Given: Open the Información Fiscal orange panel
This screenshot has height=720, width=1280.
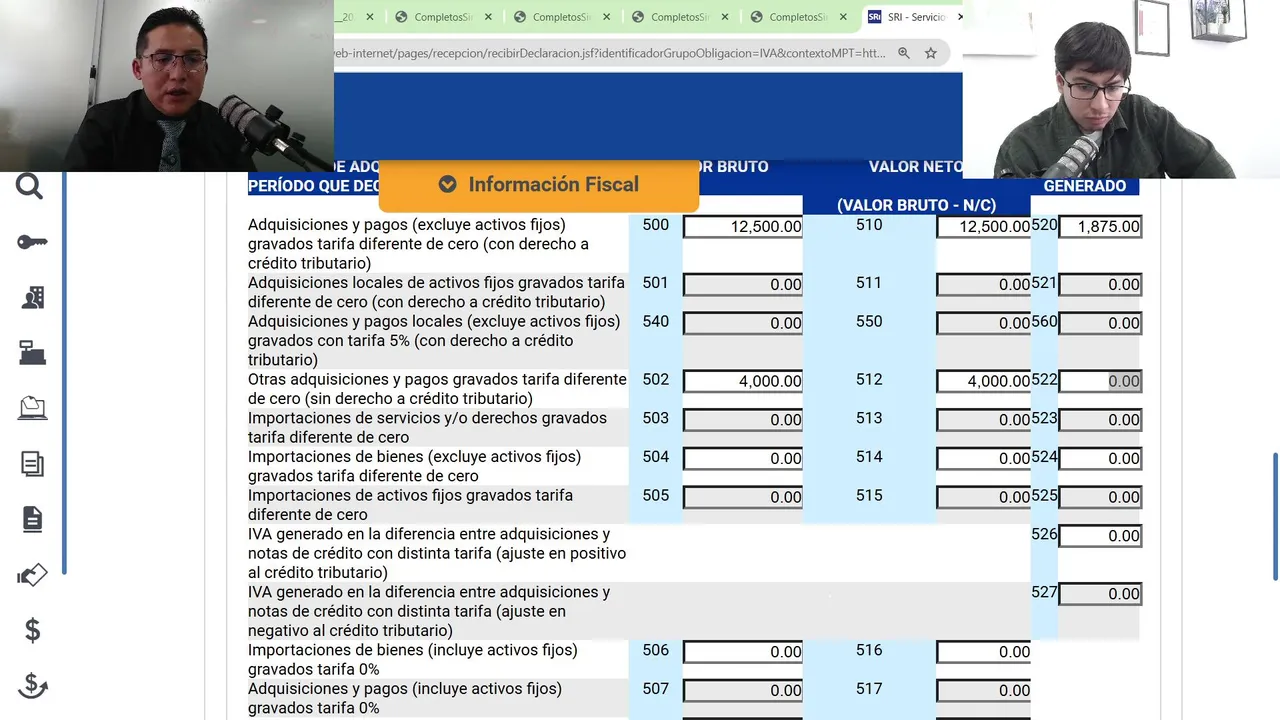Looking at the screenshot, I should (538, 185).
